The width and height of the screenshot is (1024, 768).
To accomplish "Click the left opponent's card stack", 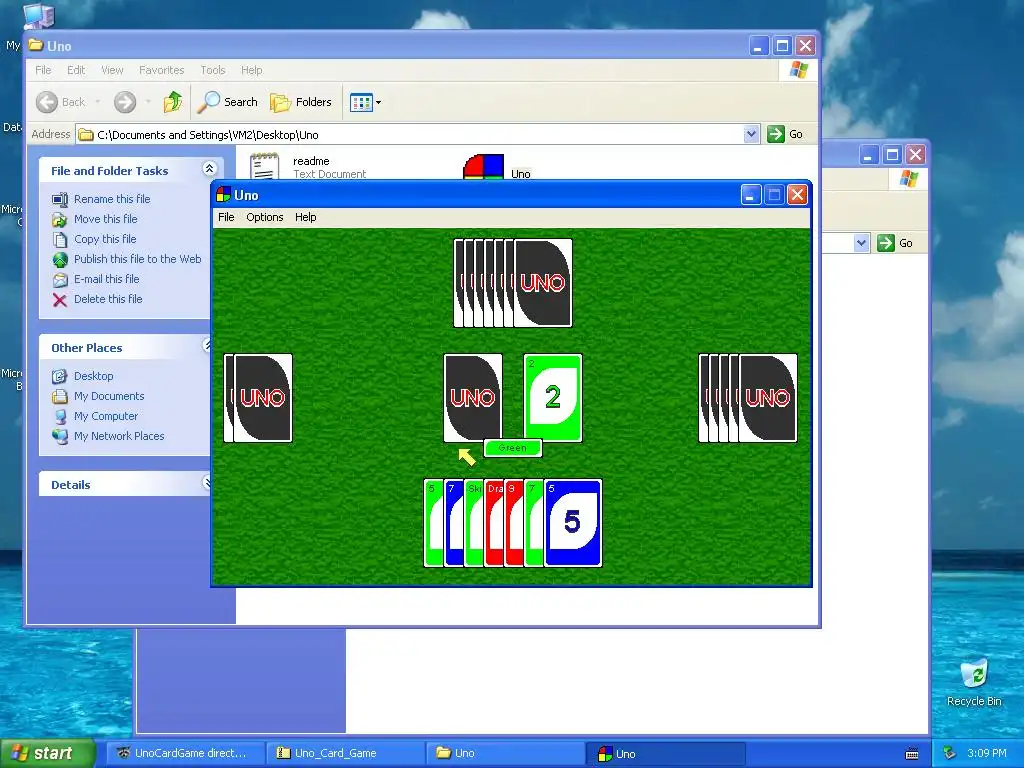I will [258, 398].
